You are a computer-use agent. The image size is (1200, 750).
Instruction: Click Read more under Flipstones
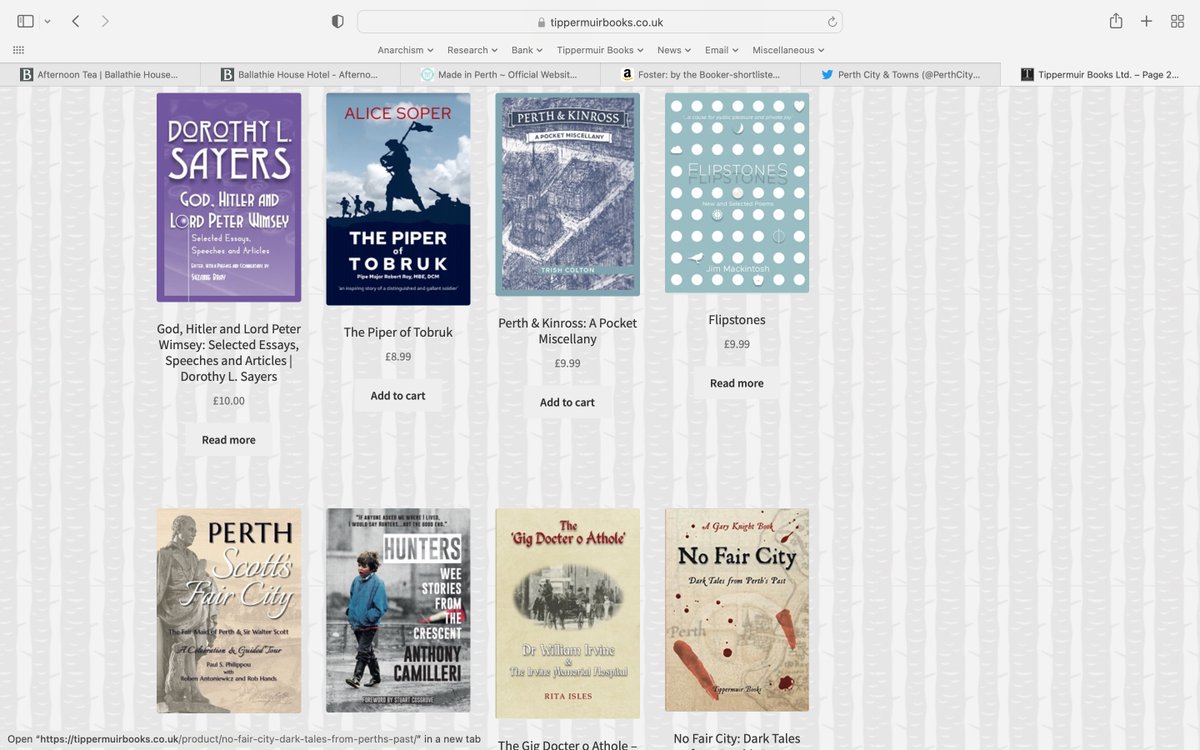737,384
